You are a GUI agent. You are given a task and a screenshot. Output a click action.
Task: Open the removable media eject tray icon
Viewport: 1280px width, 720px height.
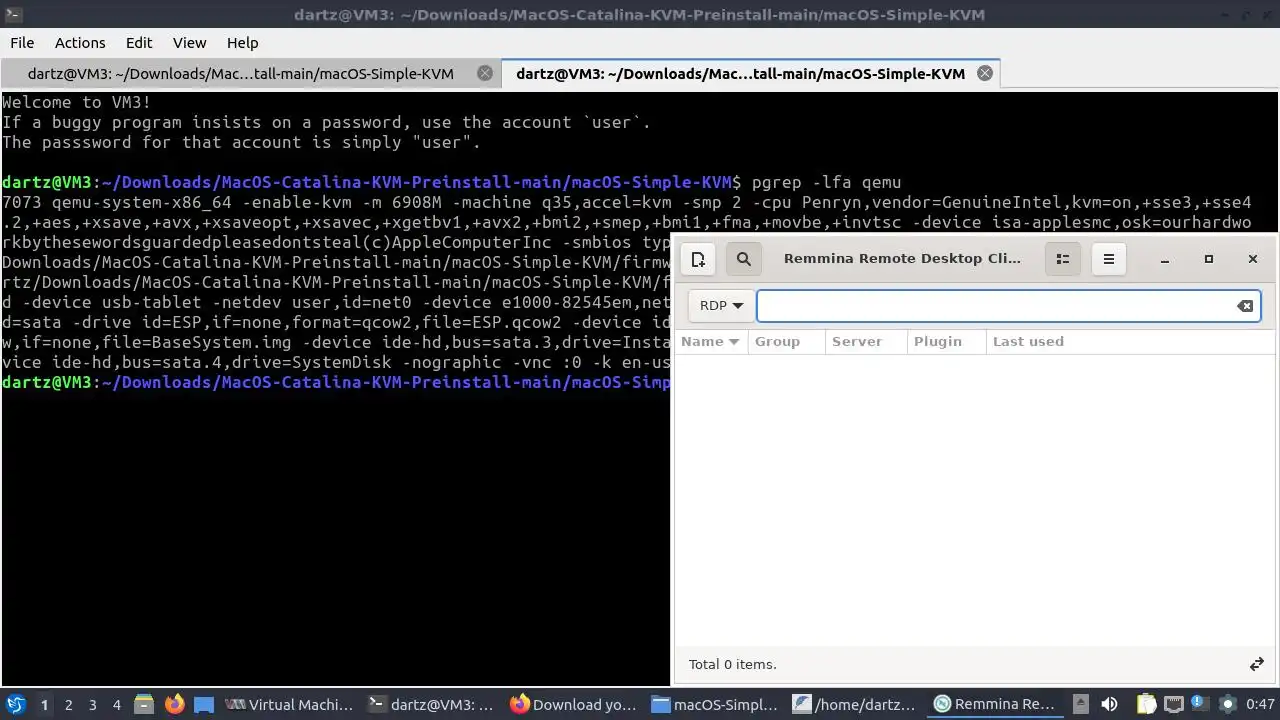coord(1081,704)
